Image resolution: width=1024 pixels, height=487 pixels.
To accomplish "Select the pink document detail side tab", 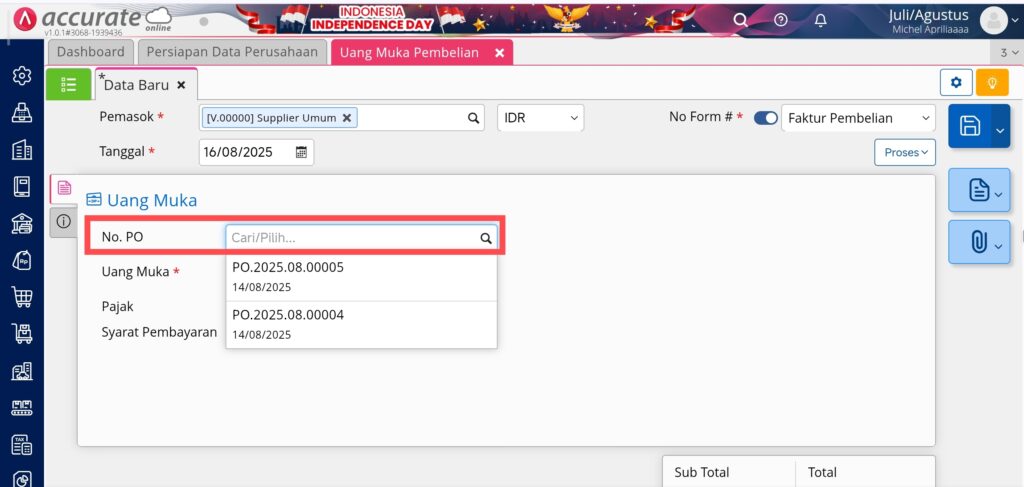I will (63, 188).
